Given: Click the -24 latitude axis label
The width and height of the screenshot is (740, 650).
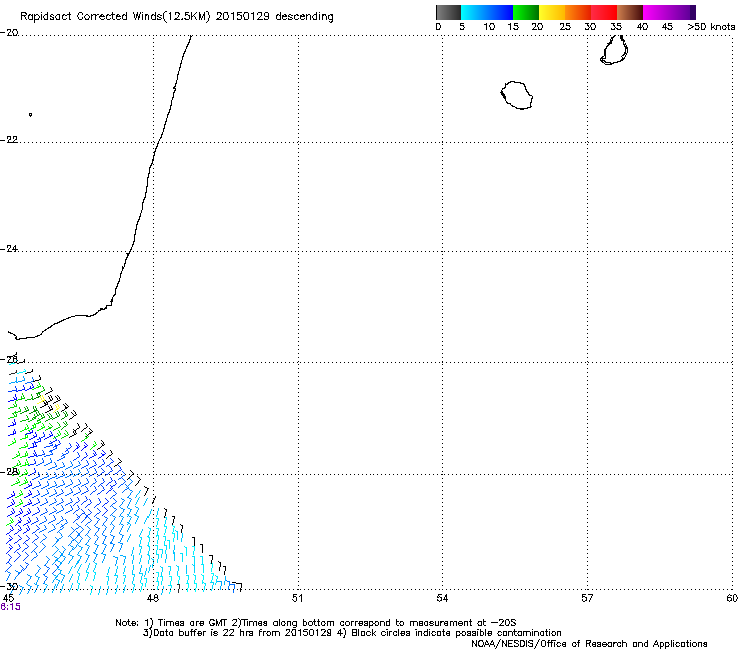Looking at the screenshot, I should (x=9, y=249).
